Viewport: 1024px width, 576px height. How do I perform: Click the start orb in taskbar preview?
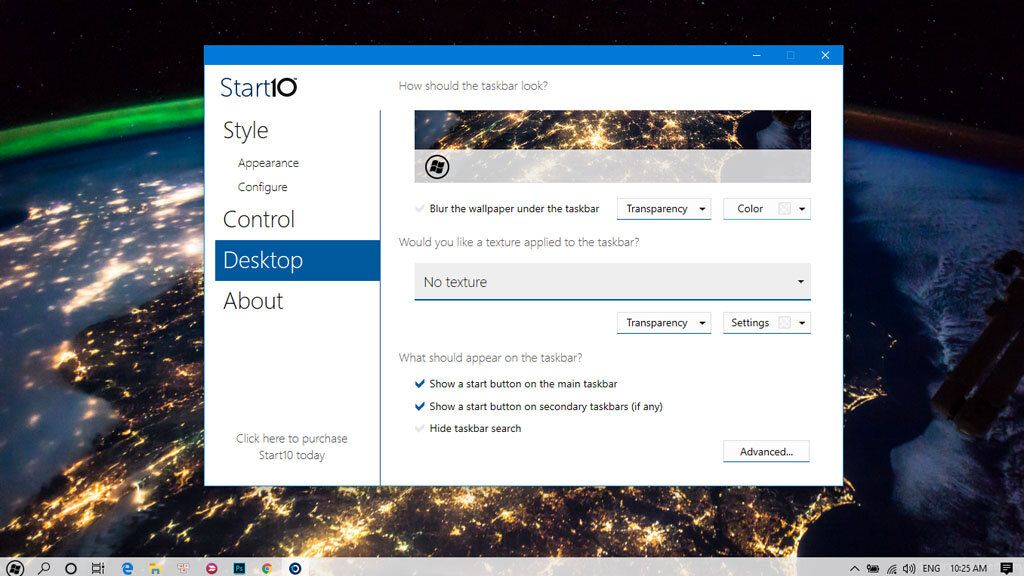pos(437,167)
